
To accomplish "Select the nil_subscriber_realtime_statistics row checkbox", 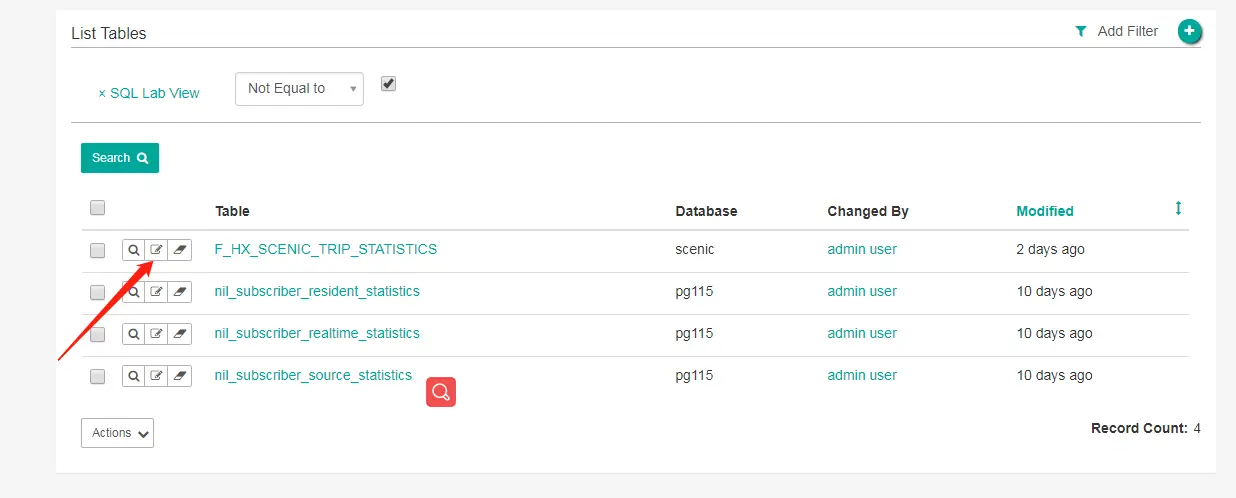I will pos(97,334).
